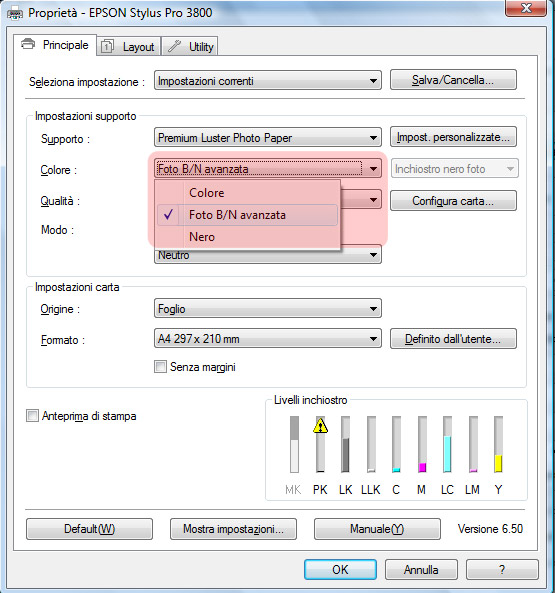The height and width of the screenshot is (593, 555).
Task: Click the Configura carta button
Action: point(453,201)
